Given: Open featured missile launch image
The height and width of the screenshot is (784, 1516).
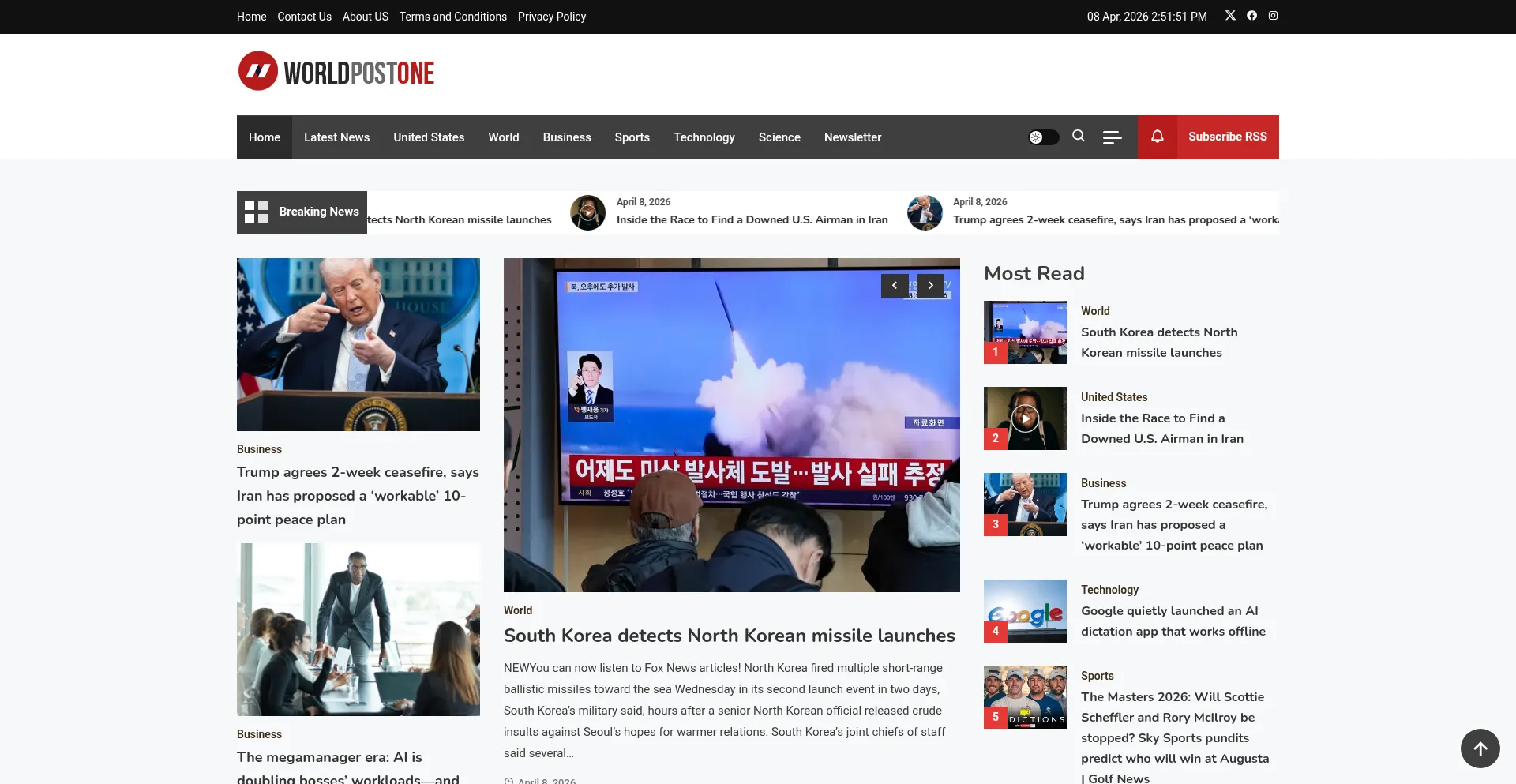Looking at the screenshot, I should click(x=732, y=425).
